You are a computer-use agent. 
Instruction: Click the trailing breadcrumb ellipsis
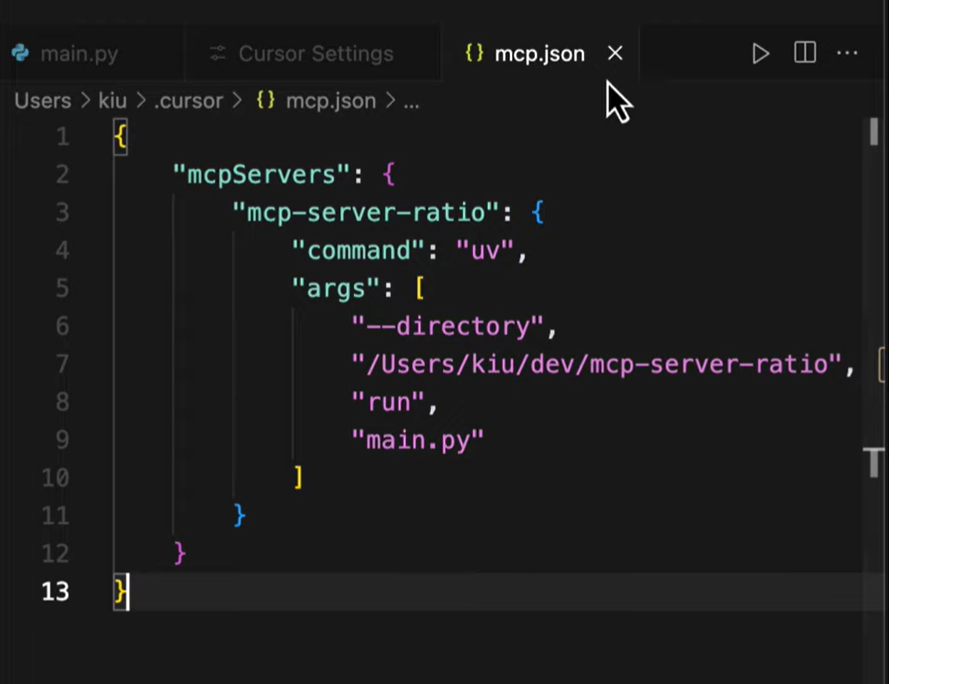411,102
